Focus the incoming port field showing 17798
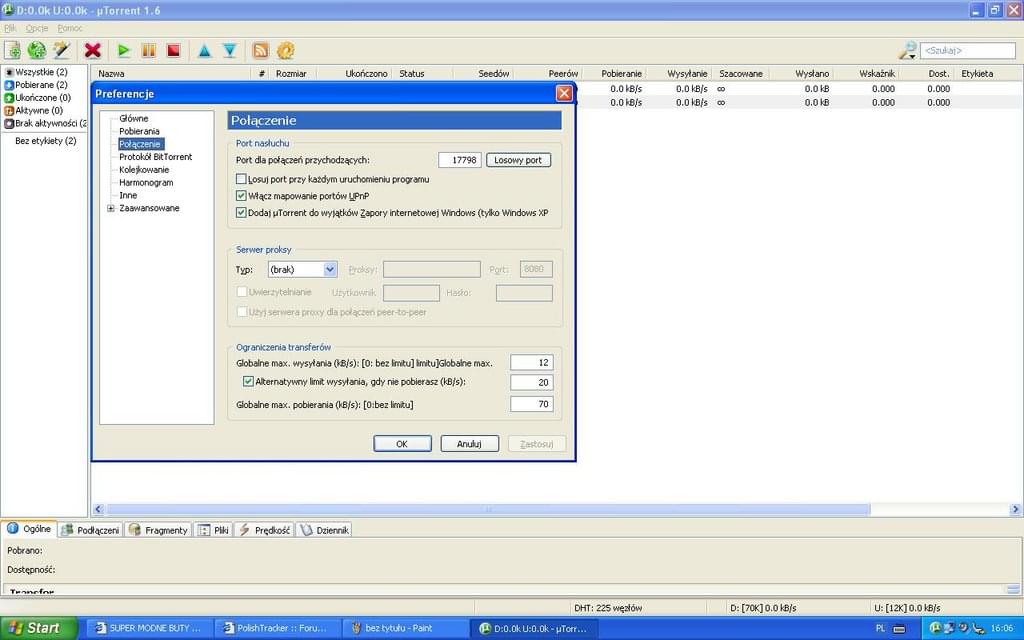1024x640 pixels. 460,160
